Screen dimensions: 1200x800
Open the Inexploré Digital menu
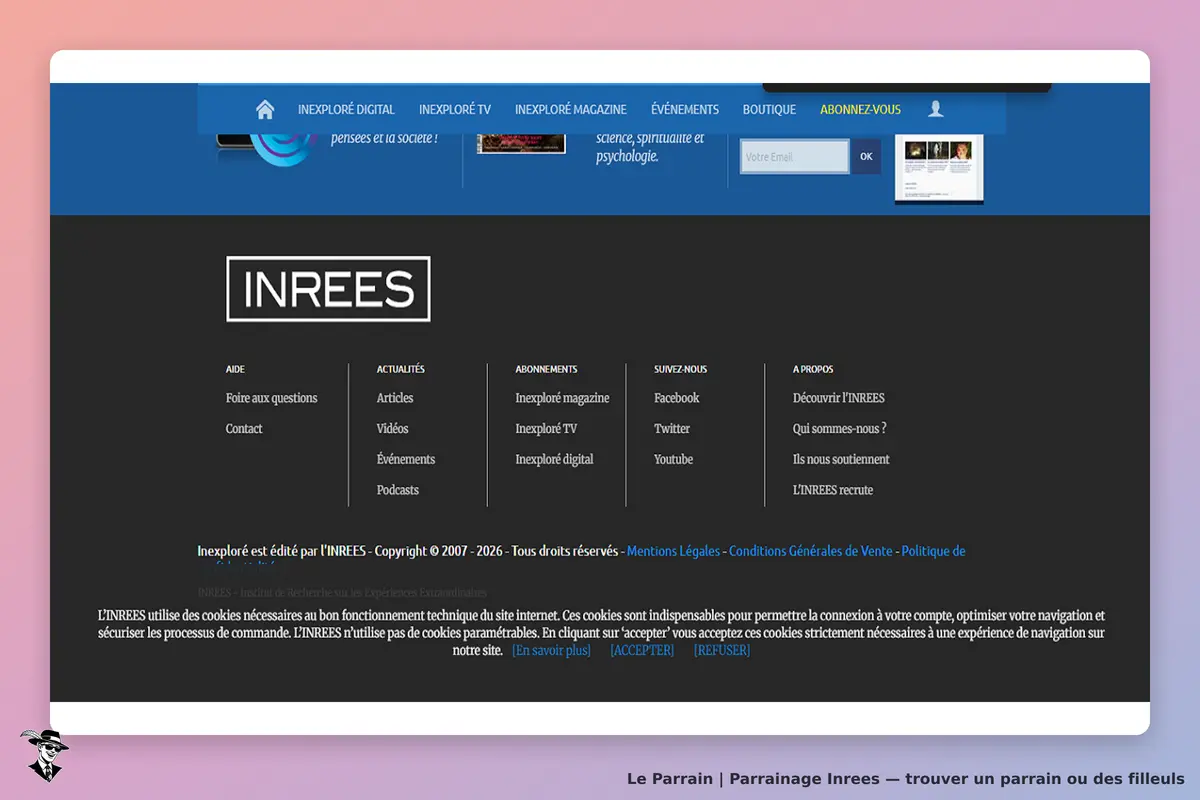click(346, 110)
